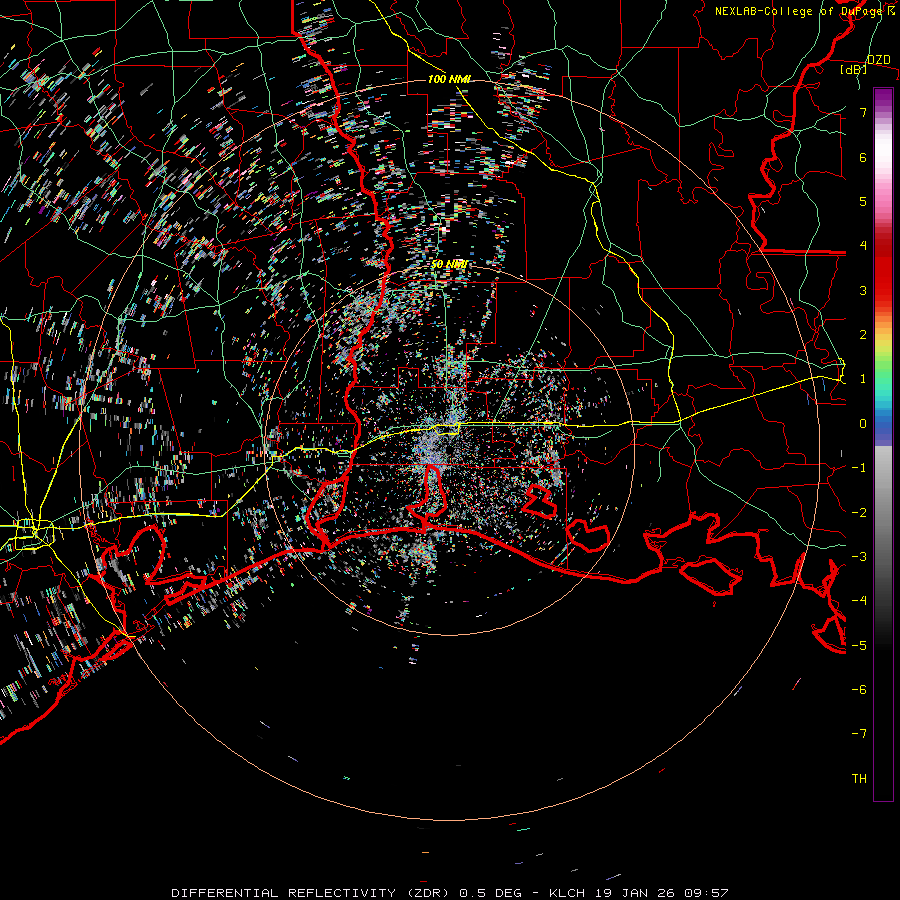
Task: Click scale value -4 on the legend
Action: click(859, 601)
